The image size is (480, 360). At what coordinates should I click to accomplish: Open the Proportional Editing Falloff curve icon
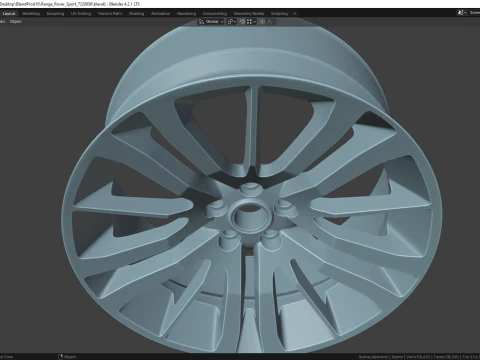click(x=269, y=22)
